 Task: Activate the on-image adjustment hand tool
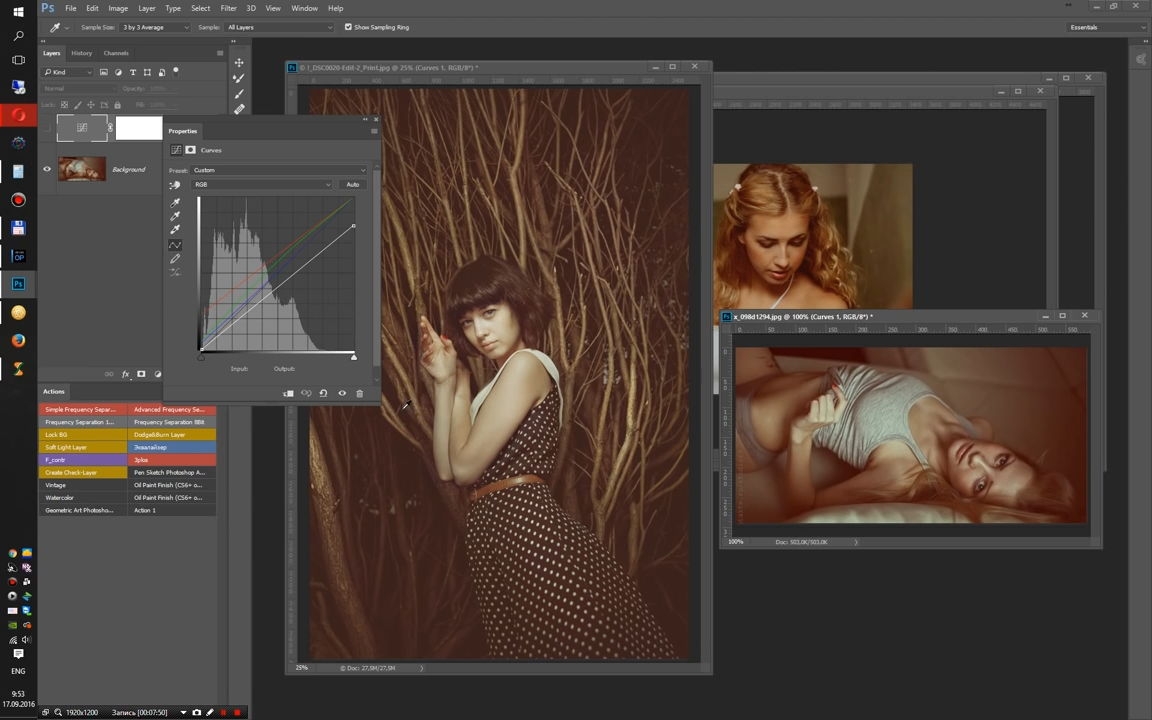(175, 185)
